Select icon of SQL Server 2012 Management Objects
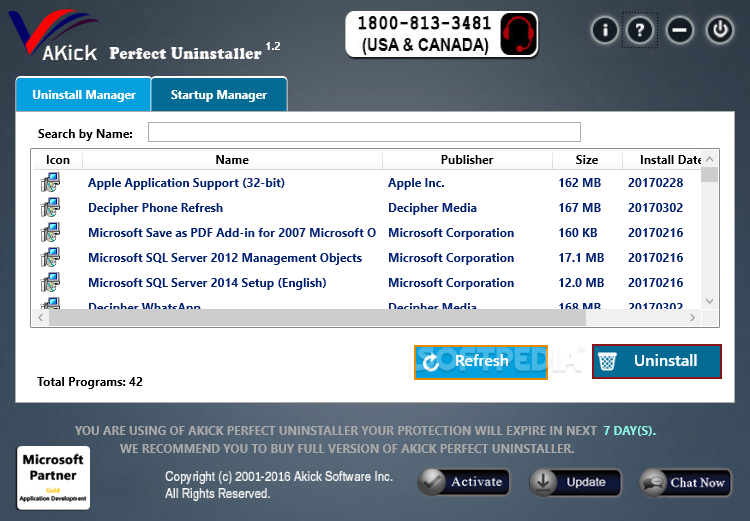Image resolution: width=750 pixels, height=521 pixels. tap(51, 257)
